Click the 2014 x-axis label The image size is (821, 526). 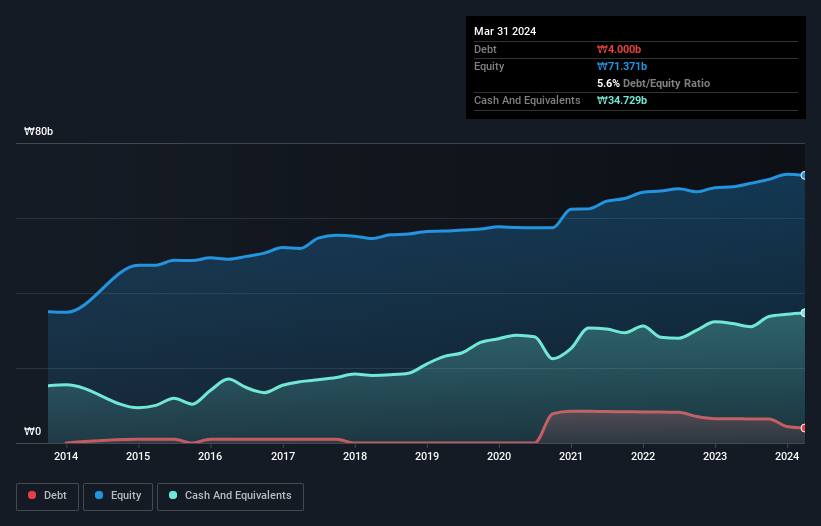[66, 456]
